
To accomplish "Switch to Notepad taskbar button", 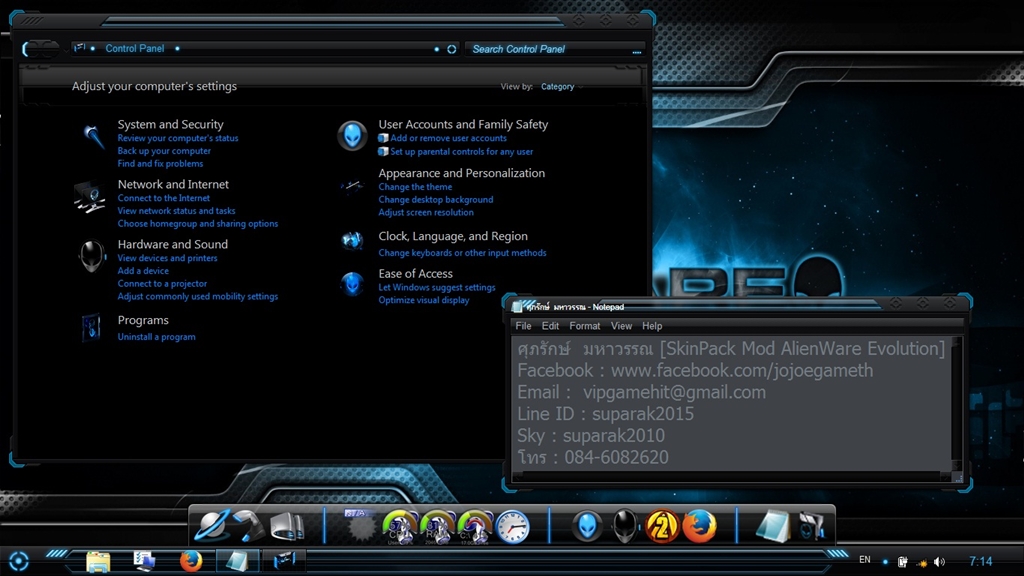I will tap(236, 561).
